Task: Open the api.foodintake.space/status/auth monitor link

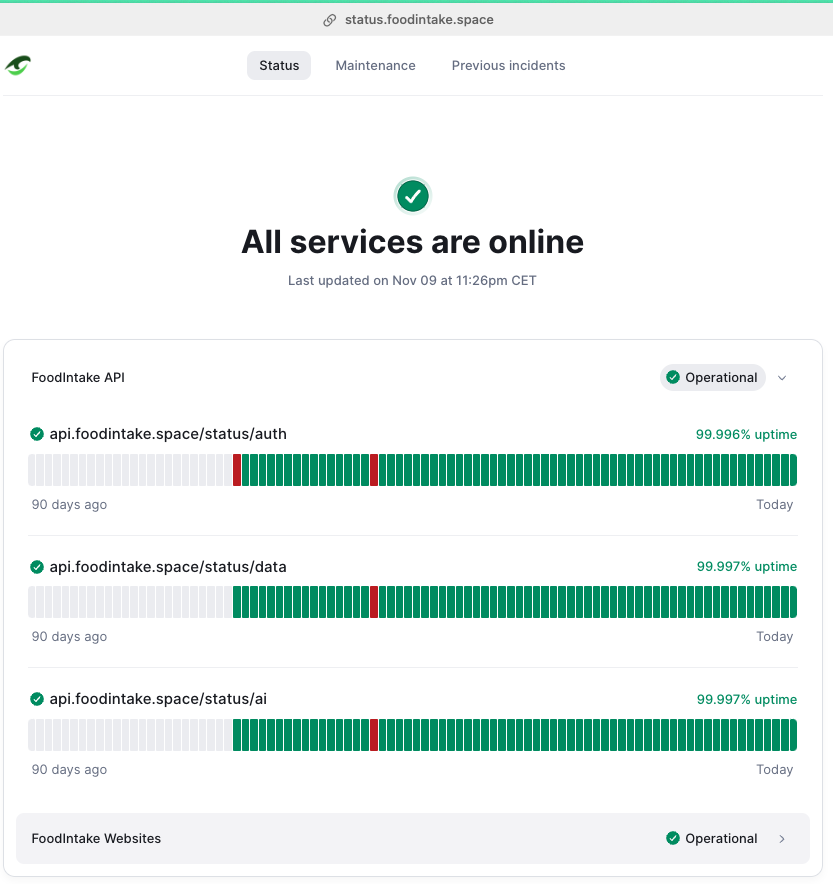Action: (x=168, y=434)
